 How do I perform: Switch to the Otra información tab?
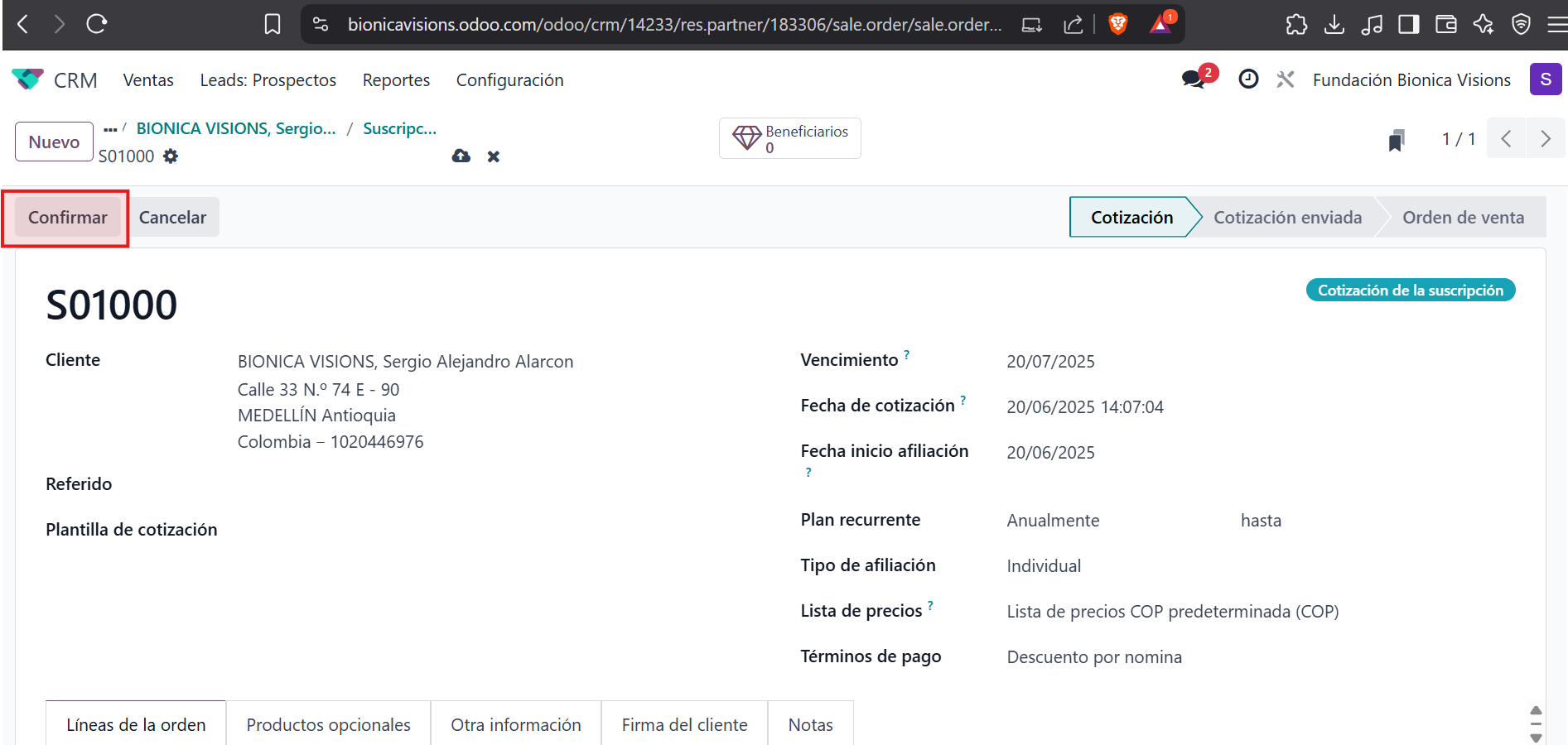click(x=515, y=724)
